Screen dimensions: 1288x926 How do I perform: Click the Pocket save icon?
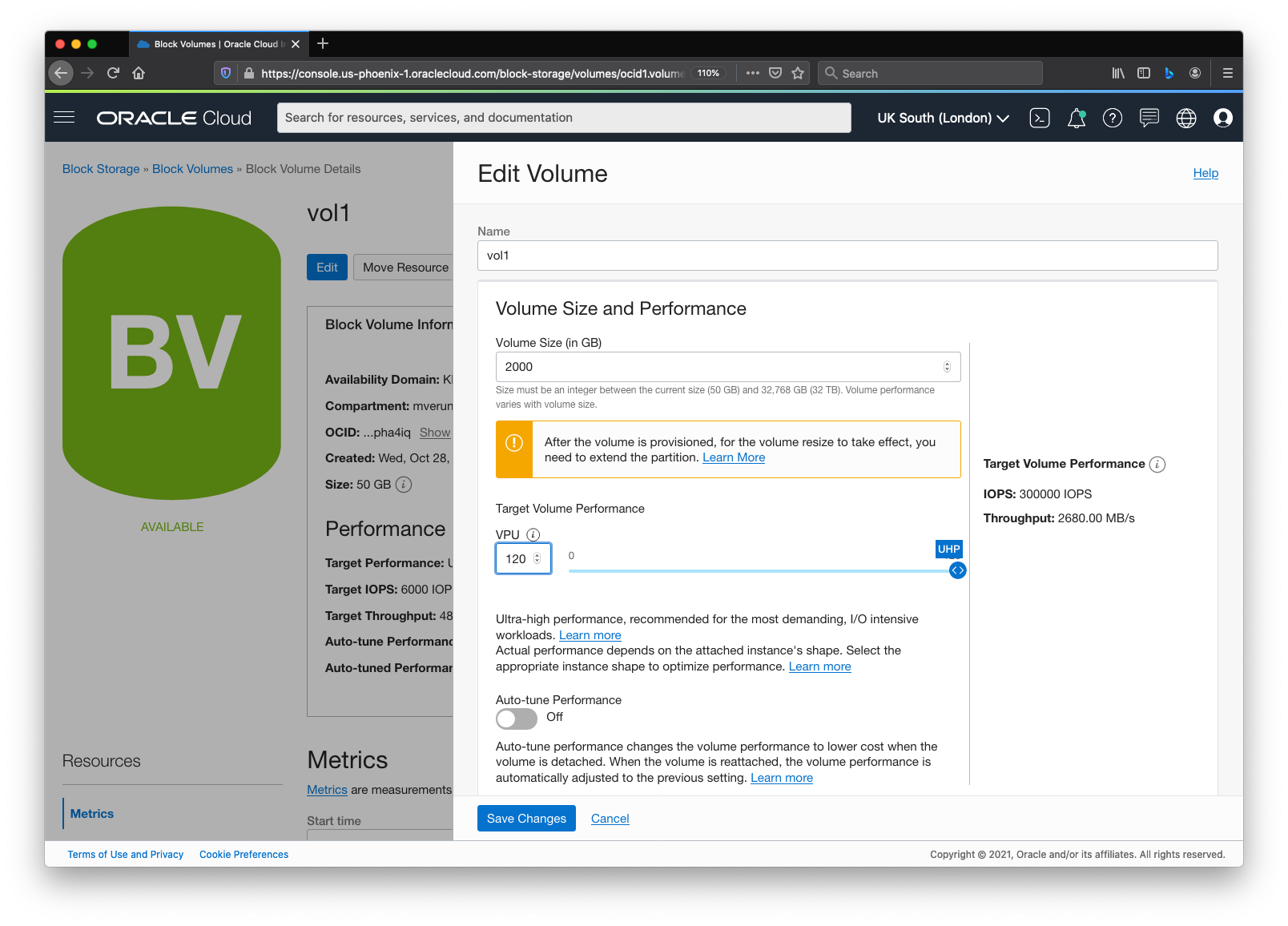pyautogui.click(x=775, y=73)
